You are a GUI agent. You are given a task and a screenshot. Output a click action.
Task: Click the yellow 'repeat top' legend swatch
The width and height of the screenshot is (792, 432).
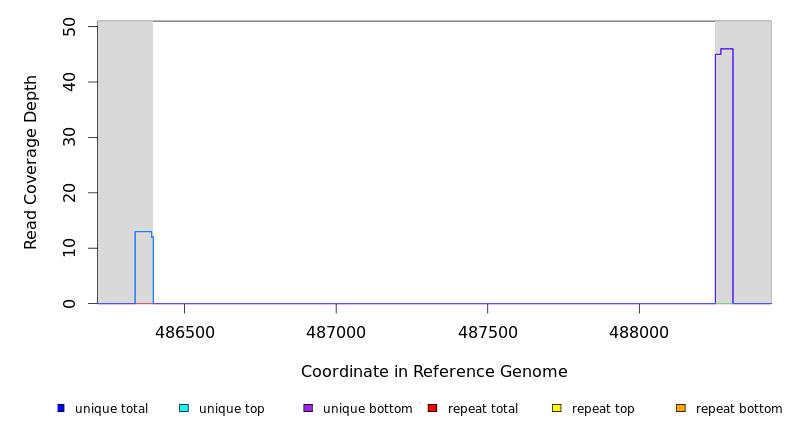point(556,408)
